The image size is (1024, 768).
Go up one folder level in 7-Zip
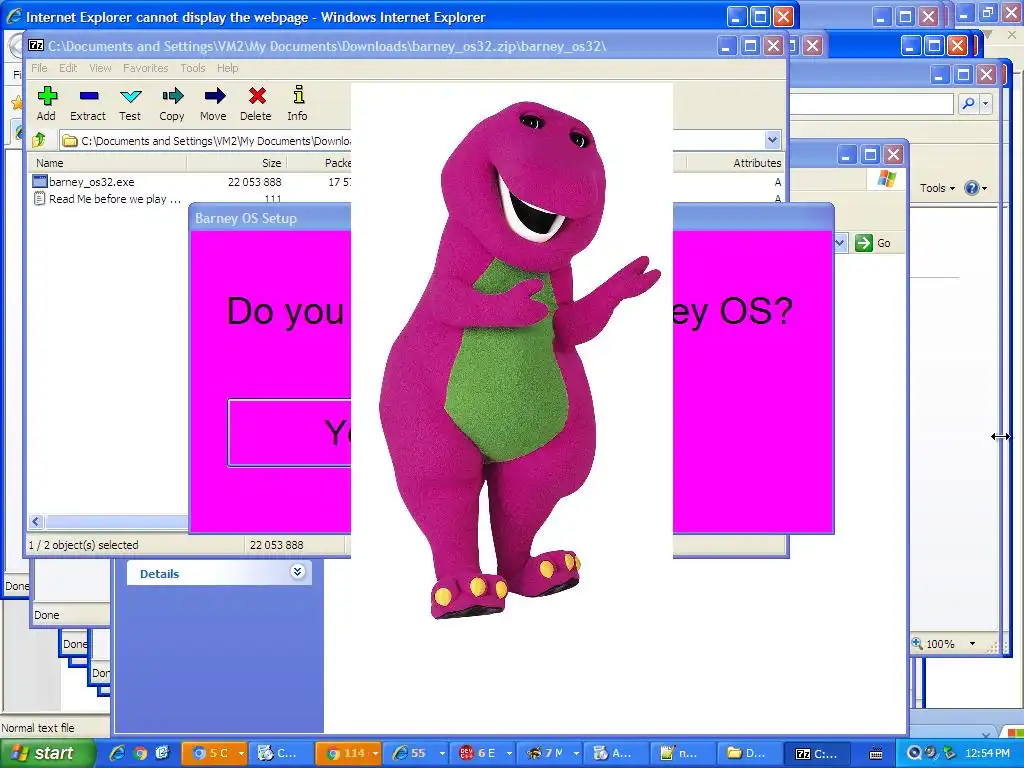(39, 140)
